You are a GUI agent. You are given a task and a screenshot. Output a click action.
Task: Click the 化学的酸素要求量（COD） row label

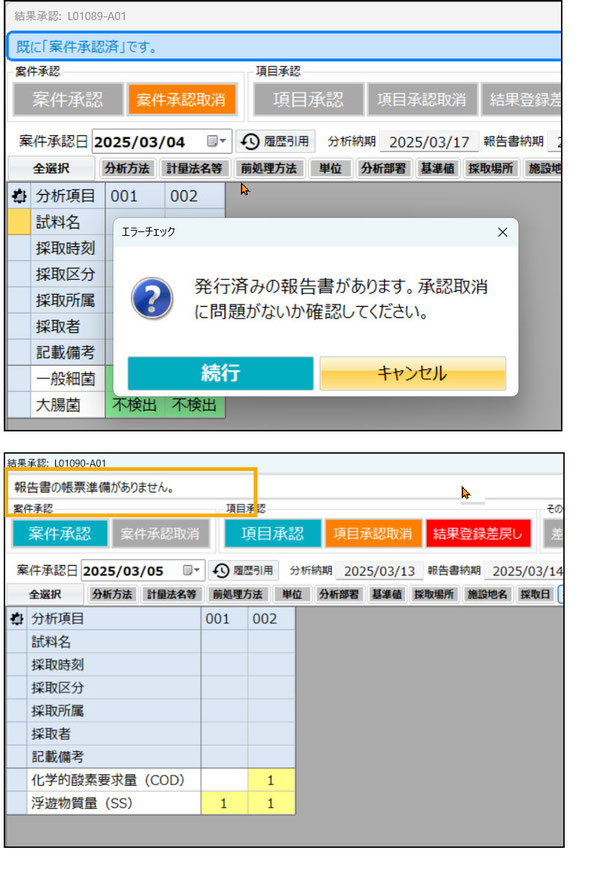click(x=114, y=780)
